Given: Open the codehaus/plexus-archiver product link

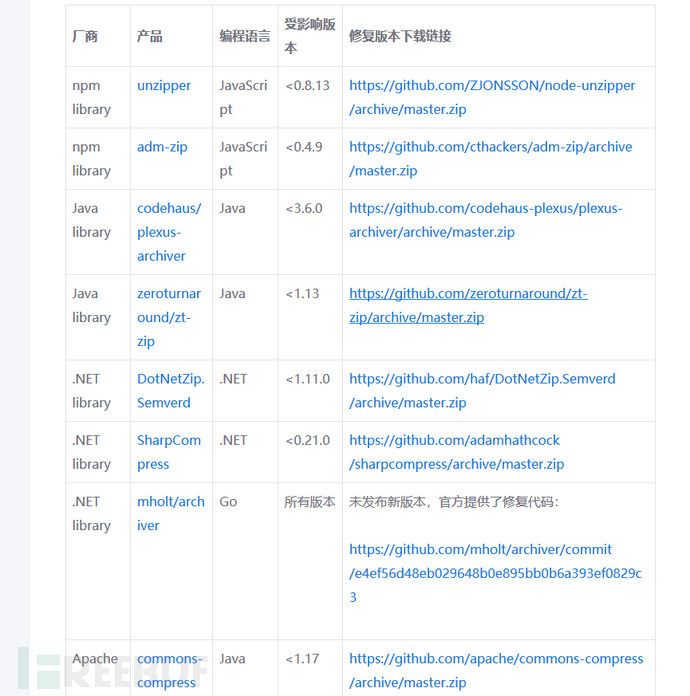Looking at the screenshot, I should pos(169,232).
